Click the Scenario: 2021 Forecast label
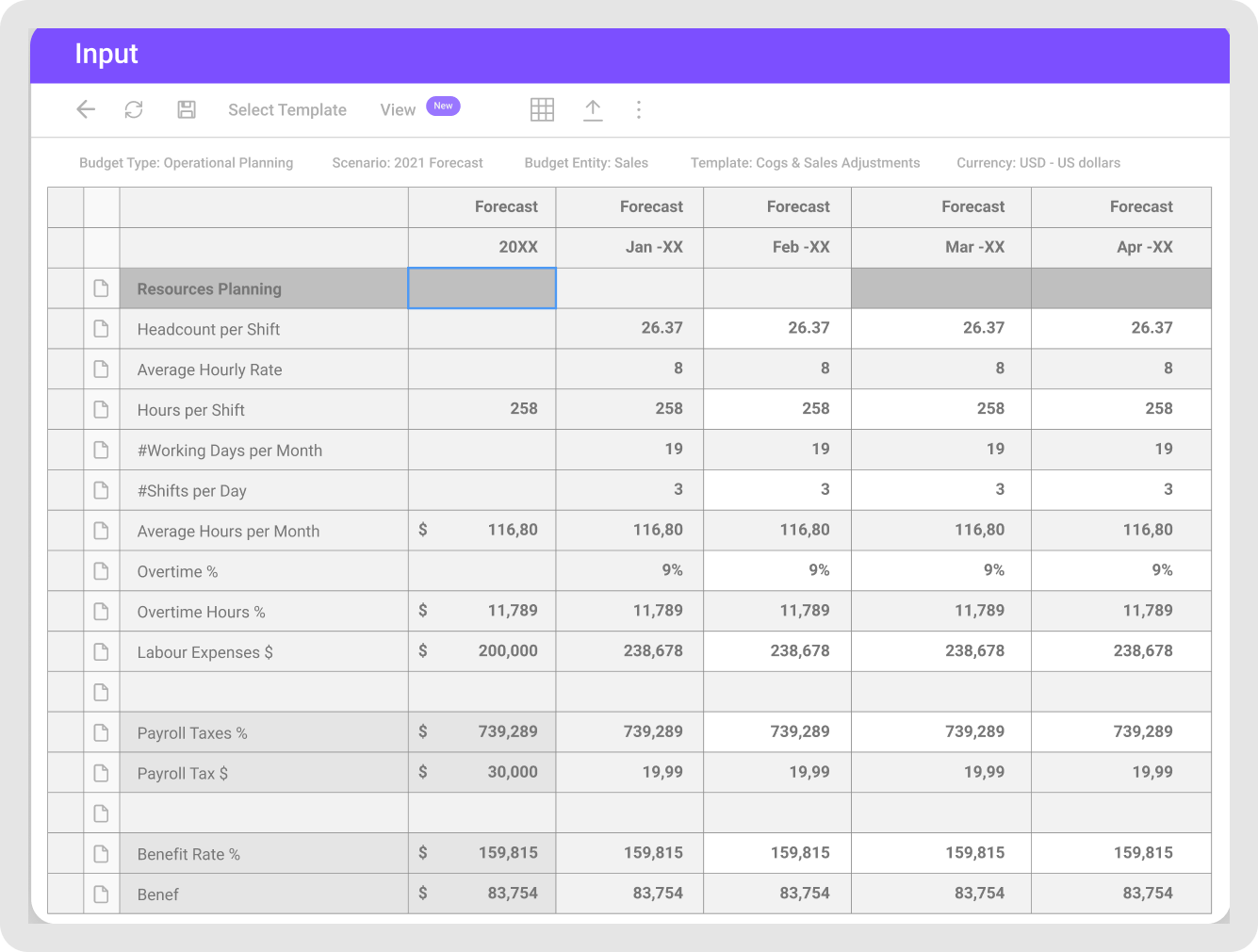1258x952 pixels. pyautogui.click(x=407, y=162)
